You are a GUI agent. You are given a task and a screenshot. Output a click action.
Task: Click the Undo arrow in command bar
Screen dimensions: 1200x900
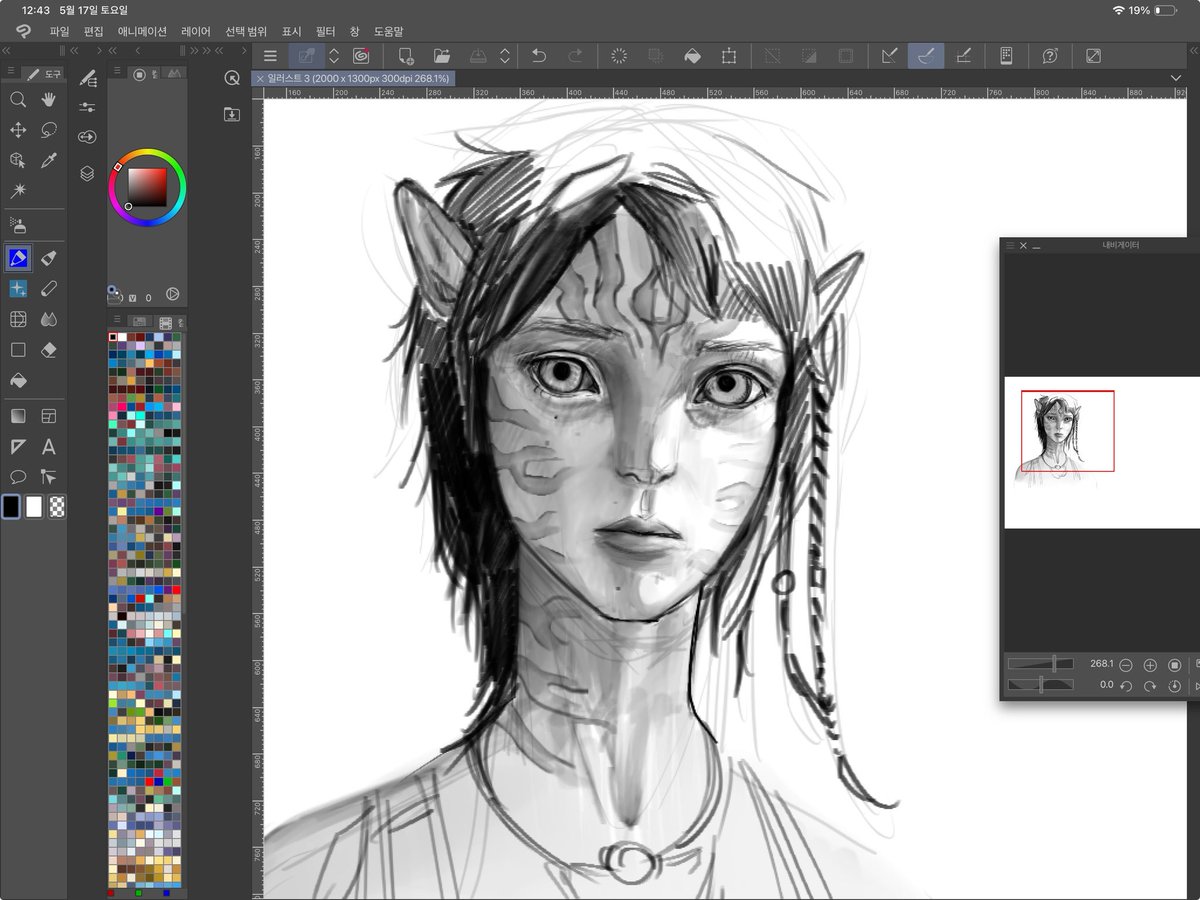pyautogui.click(x=539, y=56)
